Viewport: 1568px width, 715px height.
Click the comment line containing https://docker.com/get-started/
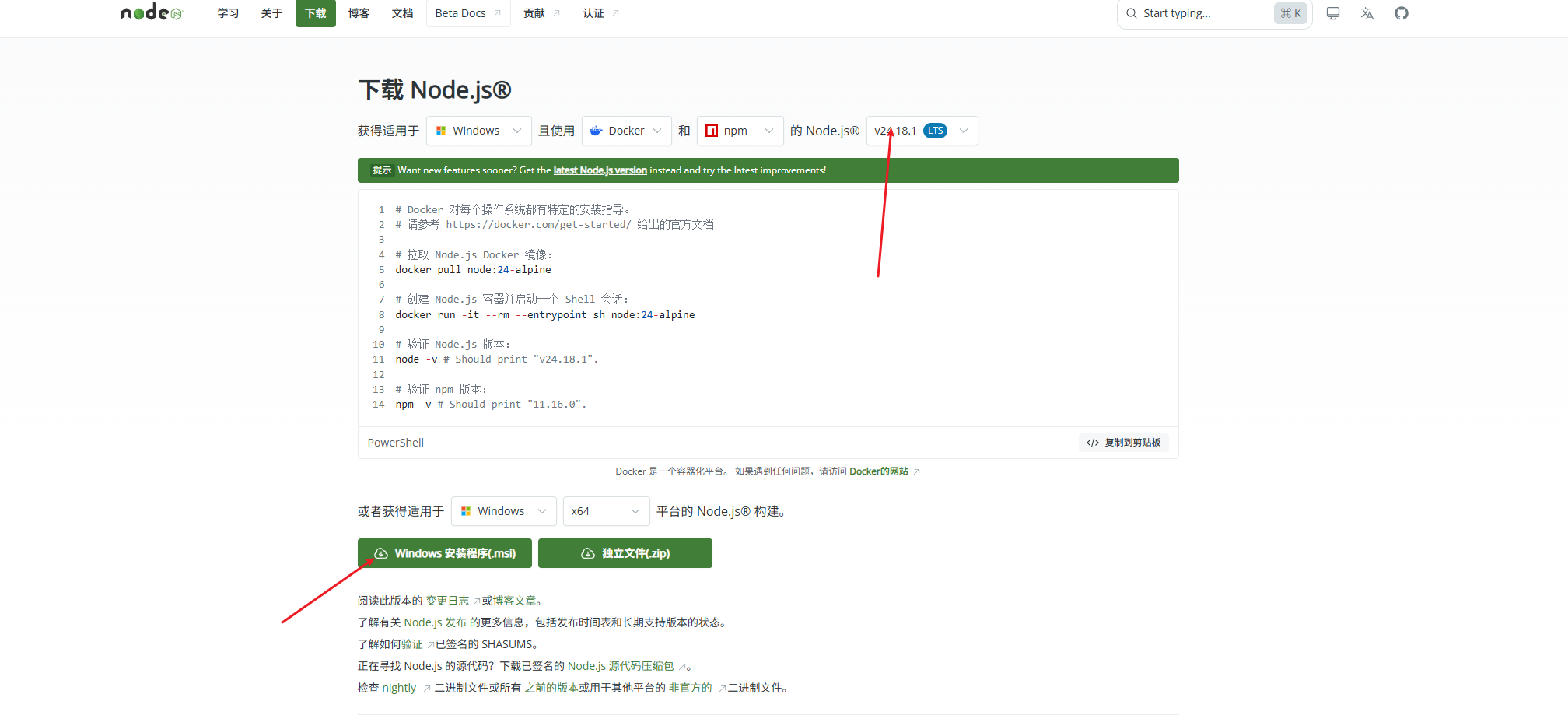coord(555,225)
